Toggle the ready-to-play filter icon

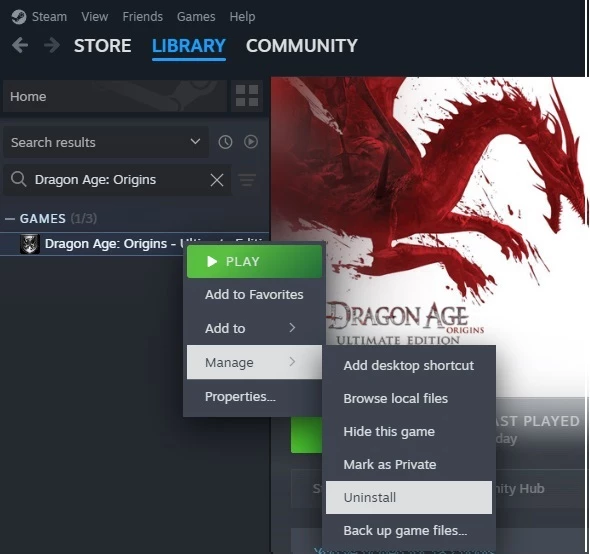(251, 142)
